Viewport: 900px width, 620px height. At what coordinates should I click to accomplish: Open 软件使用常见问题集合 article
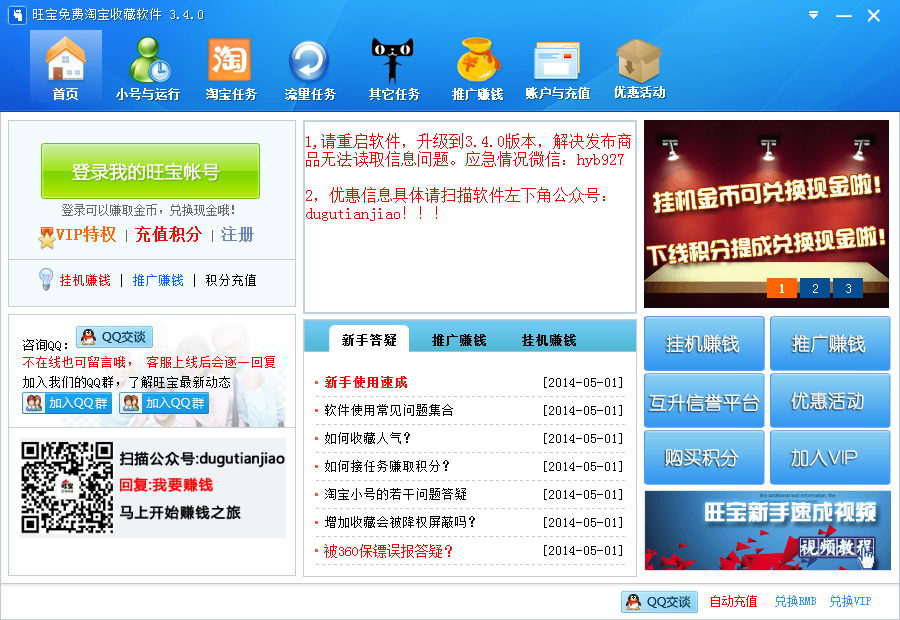[x=389, y=410]
